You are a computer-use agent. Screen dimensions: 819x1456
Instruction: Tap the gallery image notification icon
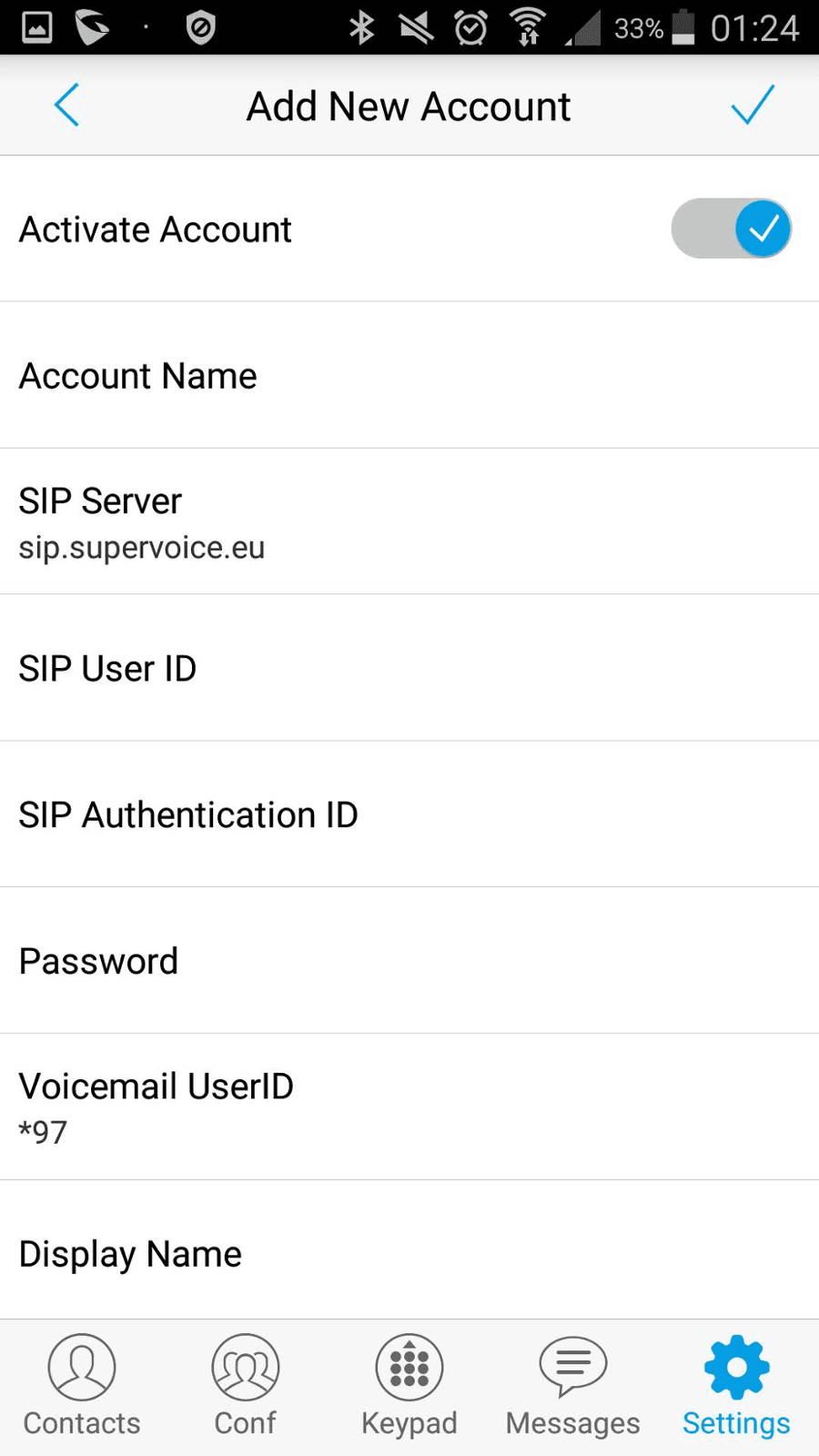pyautogui.click(x=36, y=27)
